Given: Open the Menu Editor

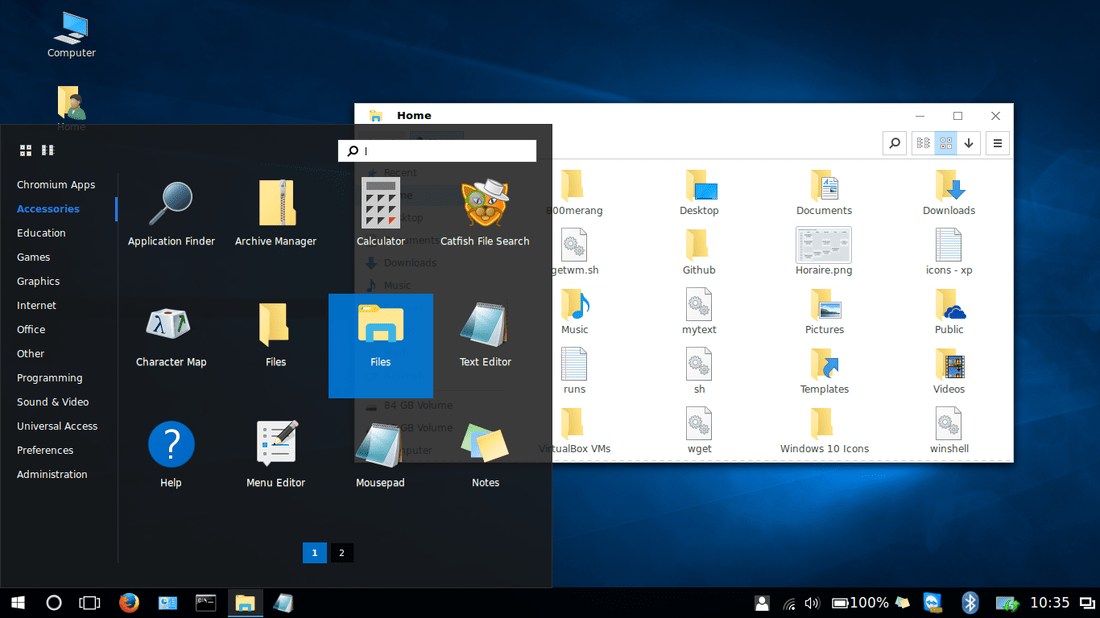Looking at the screenshot, I should click(275, 450).
